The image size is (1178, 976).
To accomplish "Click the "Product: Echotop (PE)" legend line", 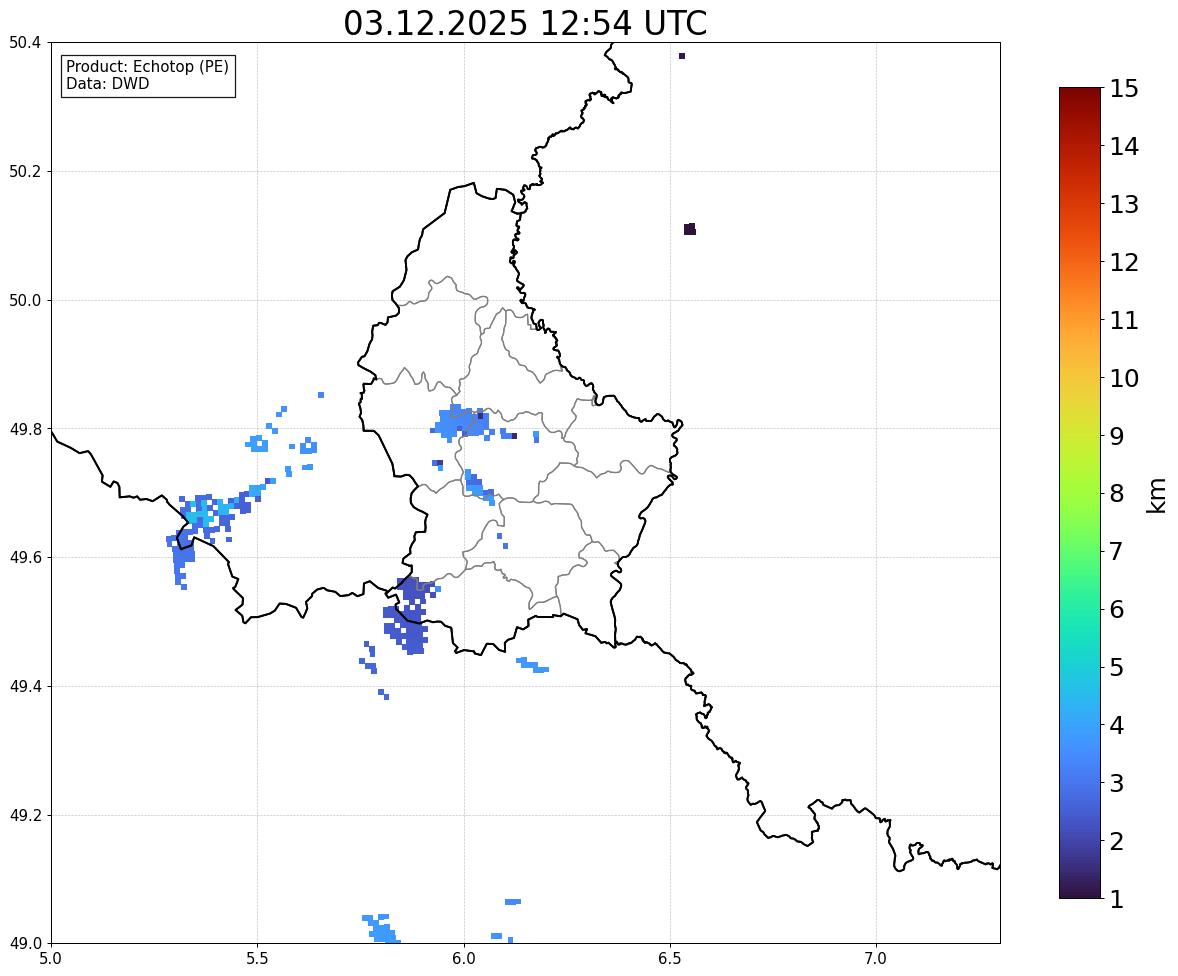I will coord(147,67).
